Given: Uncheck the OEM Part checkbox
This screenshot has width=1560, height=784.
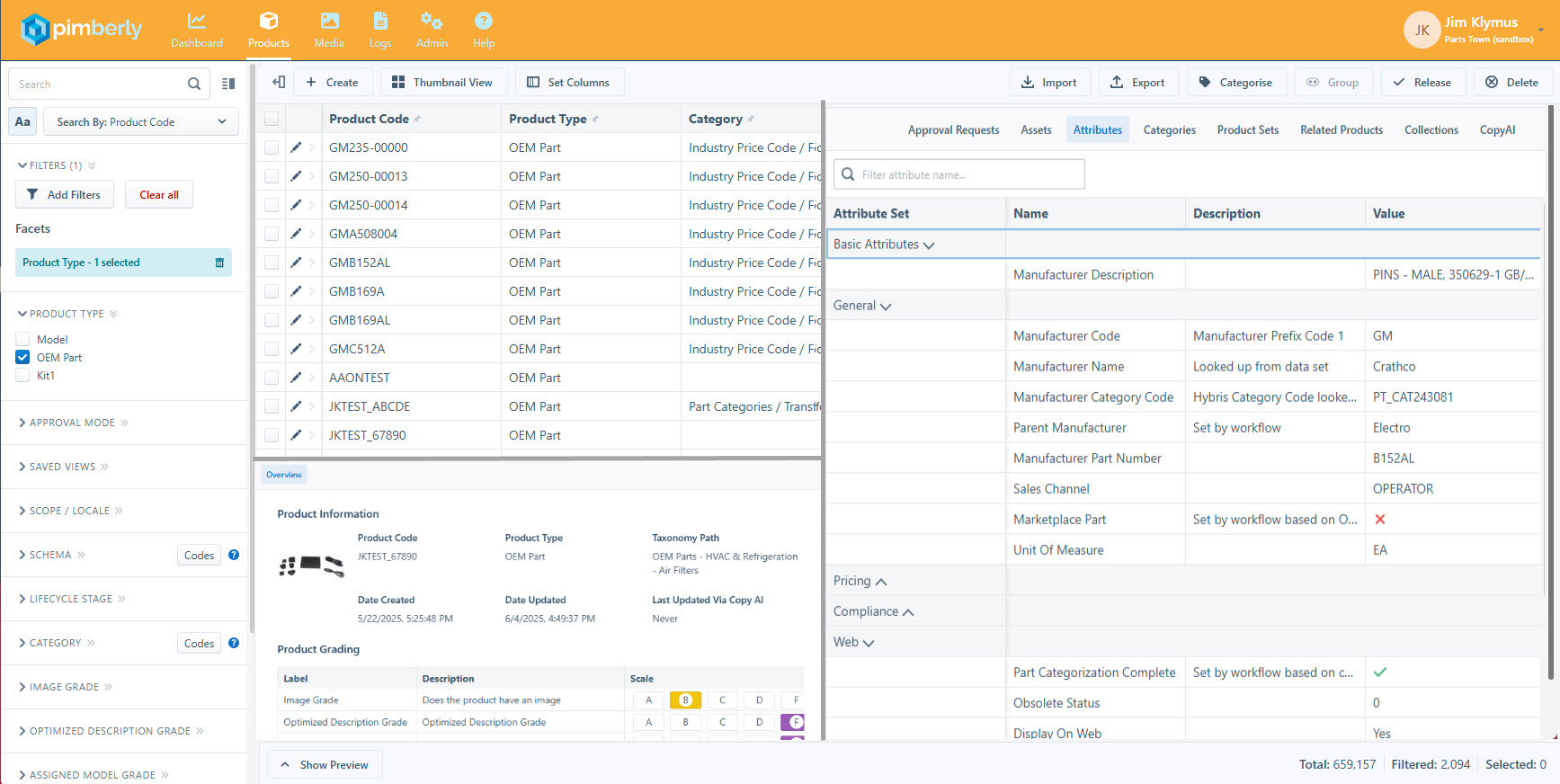Looking at the screenshot, I should pos(23,358).
